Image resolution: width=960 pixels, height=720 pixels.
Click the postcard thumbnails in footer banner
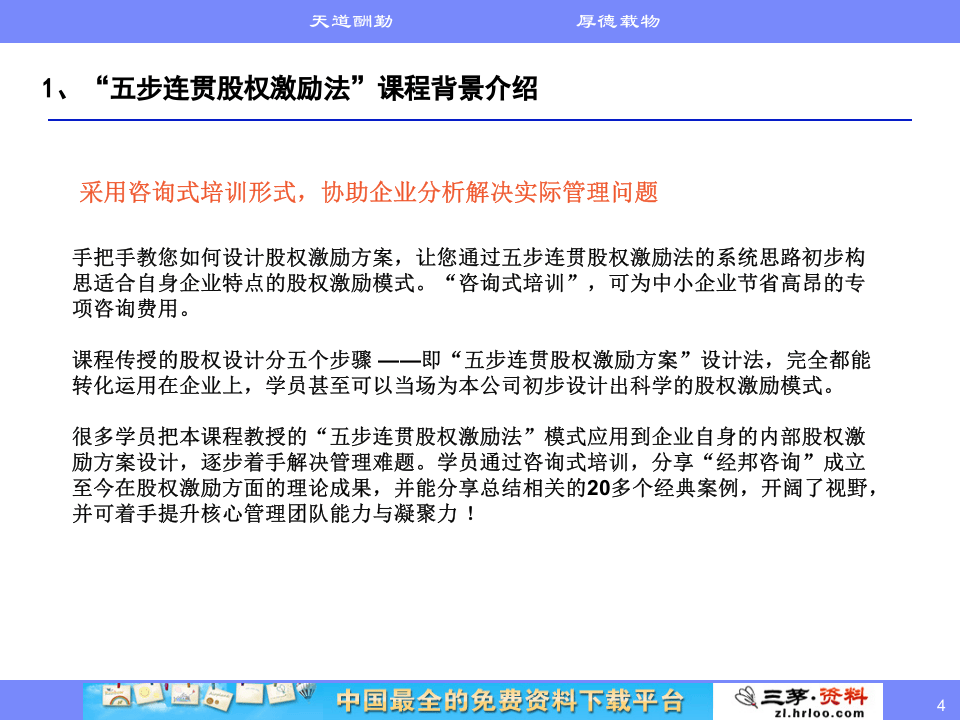pyautogui.click(x=208, y=698)
